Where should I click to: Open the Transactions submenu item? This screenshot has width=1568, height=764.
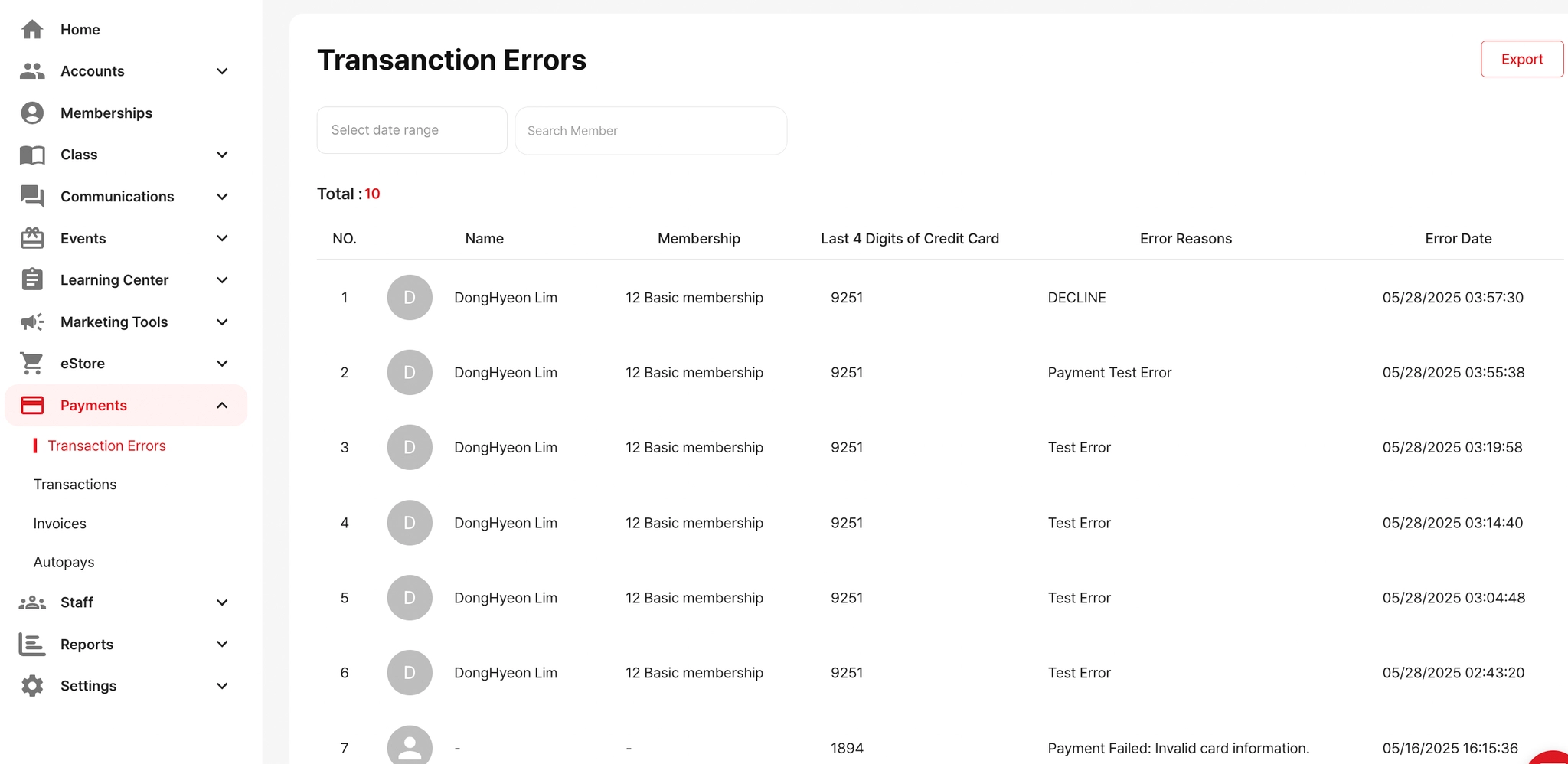(75, 485)
